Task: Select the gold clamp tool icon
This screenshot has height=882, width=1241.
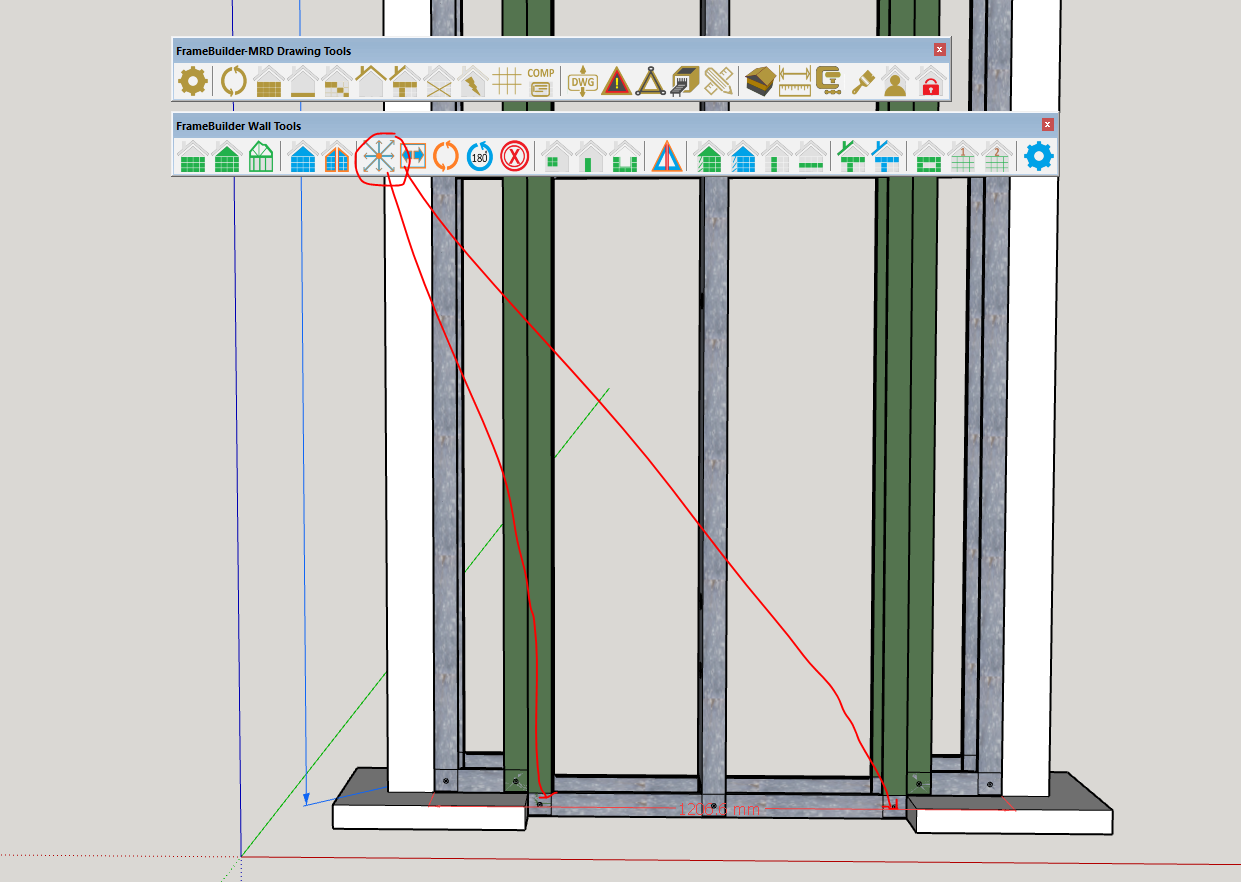Action: (828, 81)
